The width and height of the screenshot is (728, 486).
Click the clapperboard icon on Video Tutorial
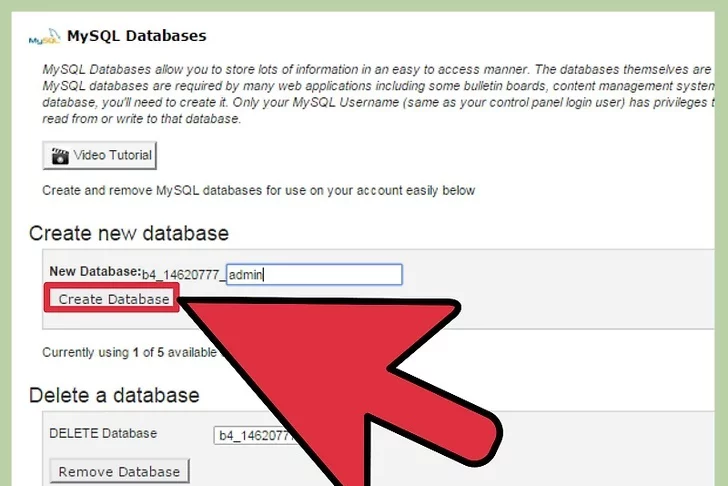[60, 156]
